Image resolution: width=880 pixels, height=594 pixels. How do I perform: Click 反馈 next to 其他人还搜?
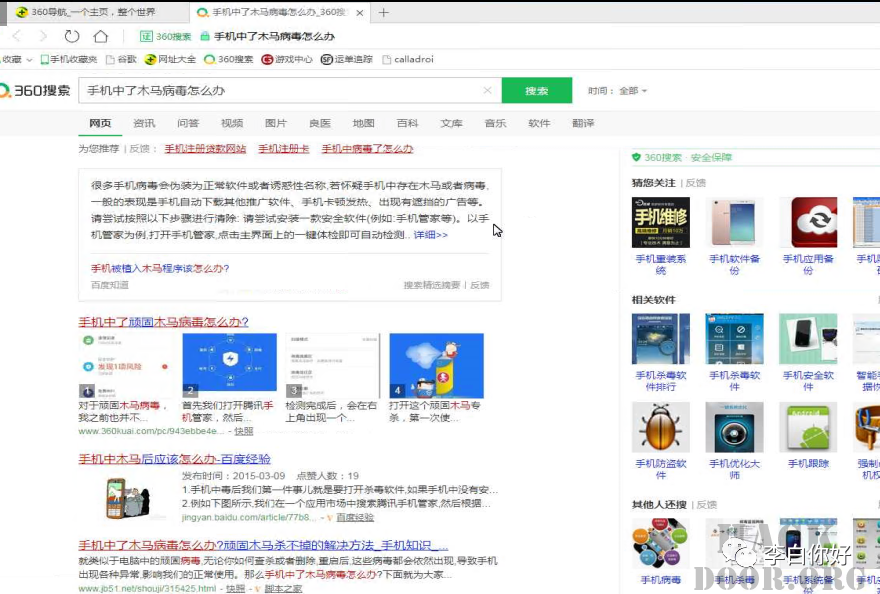click(707, 505)
